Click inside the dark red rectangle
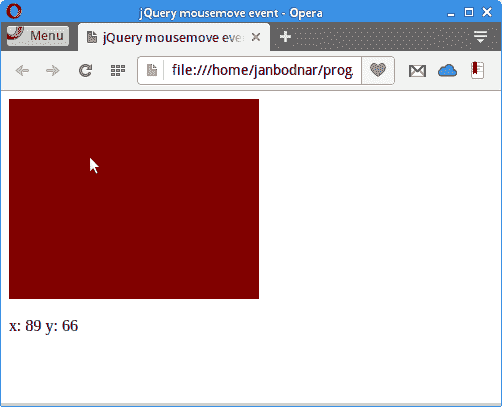 134,199
